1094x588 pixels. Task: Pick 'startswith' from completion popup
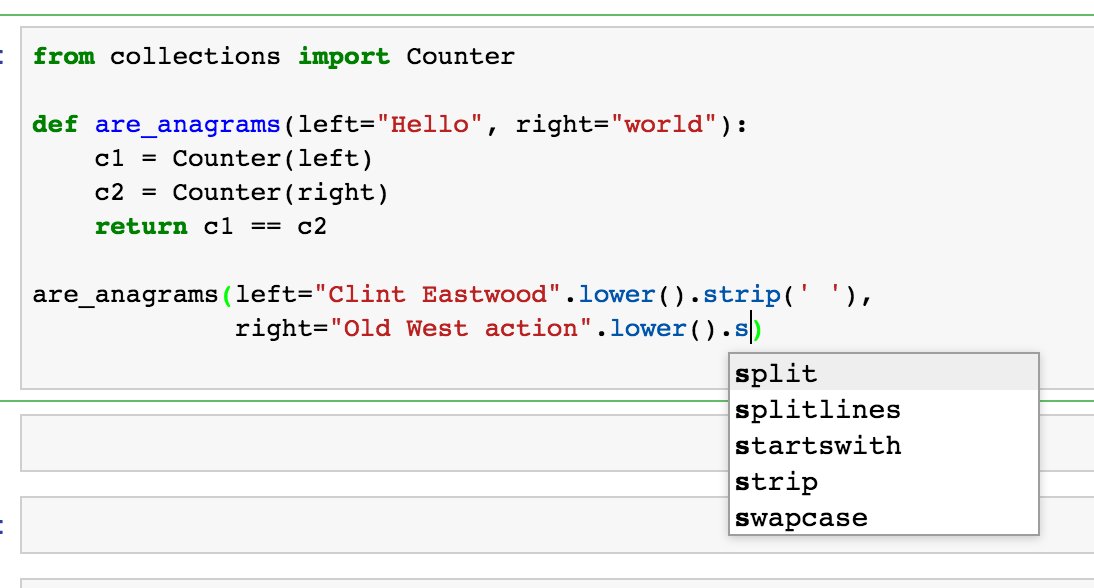(x=883, y=445)
